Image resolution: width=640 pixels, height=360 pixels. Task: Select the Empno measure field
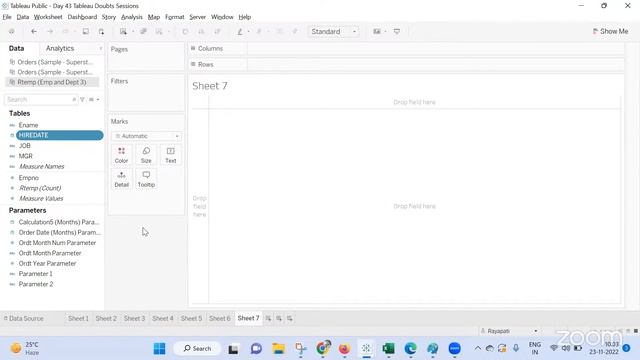[x=29, y=178]
